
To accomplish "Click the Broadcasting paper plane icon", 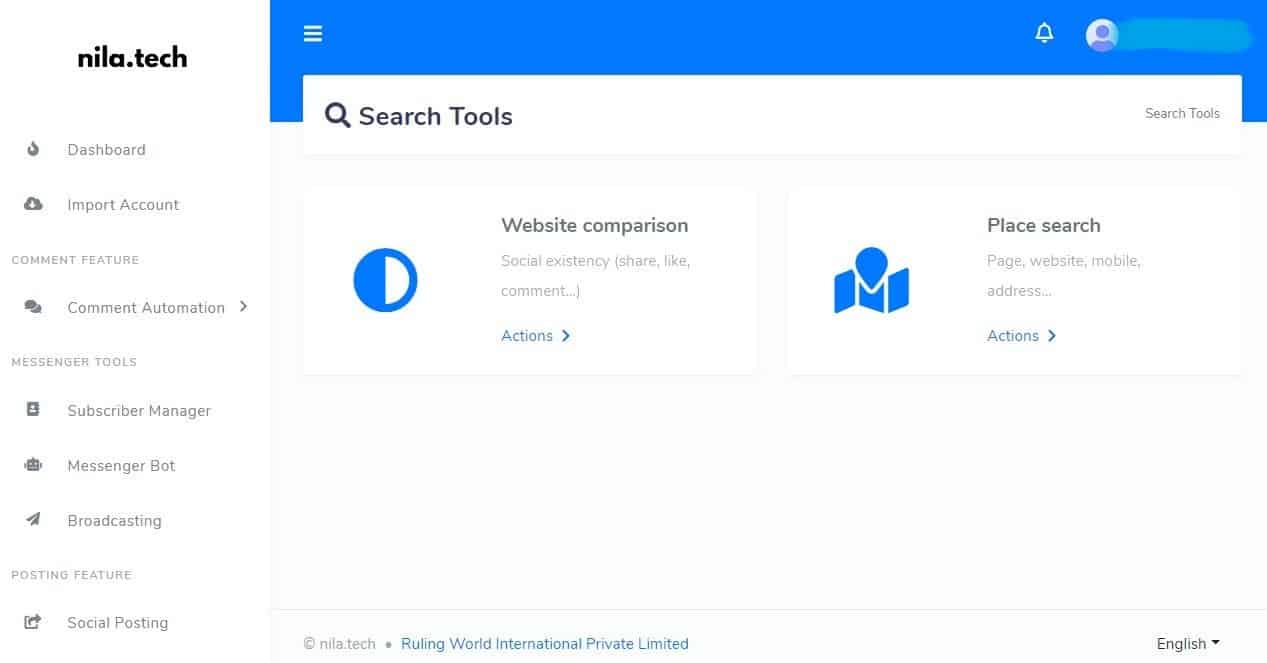I will [33, 520].
